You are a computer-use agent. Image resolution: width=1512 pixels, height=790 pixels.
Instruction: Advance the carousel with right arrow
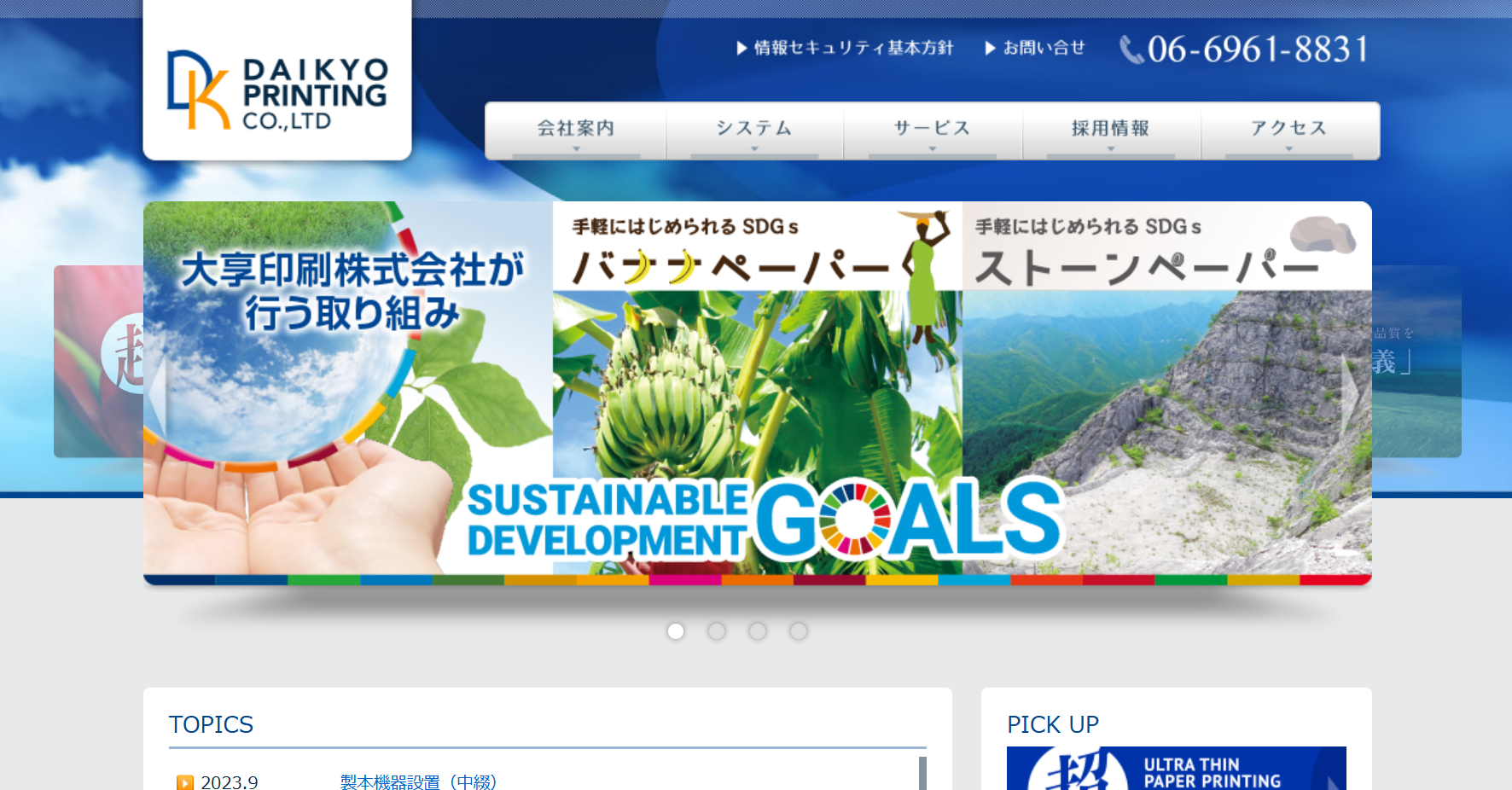[x=1350, y=393]
